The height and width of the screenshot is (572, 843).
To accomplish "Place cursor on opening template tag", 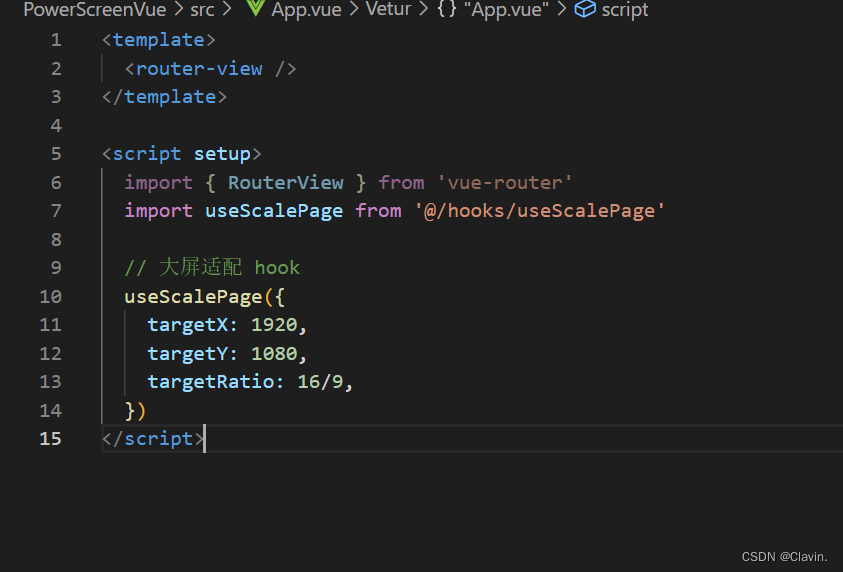I will tap(159, 40).
